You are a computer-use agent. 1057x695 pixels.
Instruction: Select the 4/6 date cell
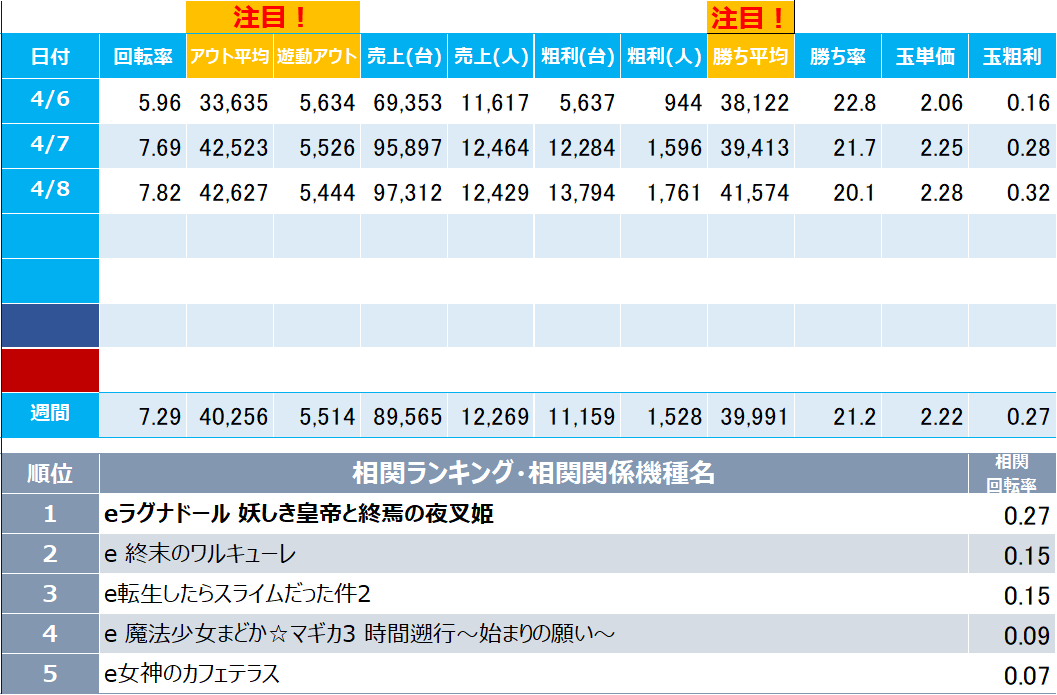coord(50,101)
